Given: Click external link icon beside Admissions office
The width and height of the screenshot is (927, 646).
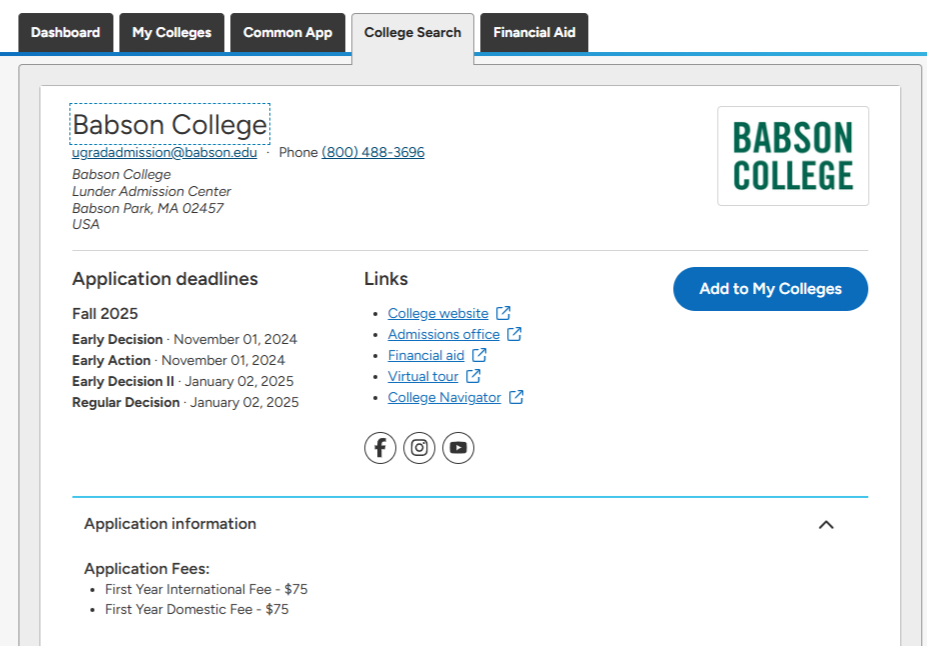Looking at the screenshot, I should click(515, 334).
